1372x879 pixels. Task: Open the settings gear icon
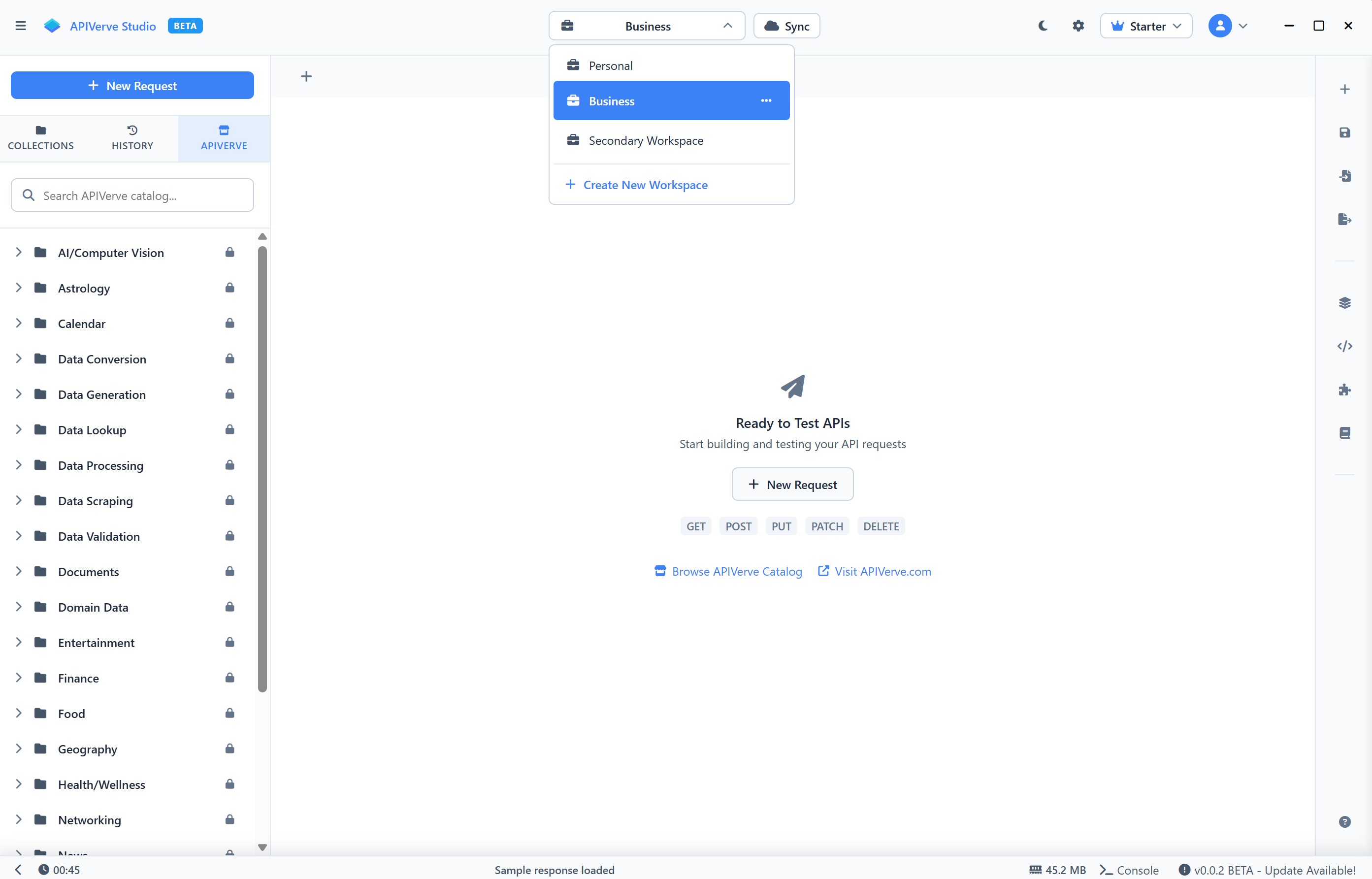coord(1078,26)
